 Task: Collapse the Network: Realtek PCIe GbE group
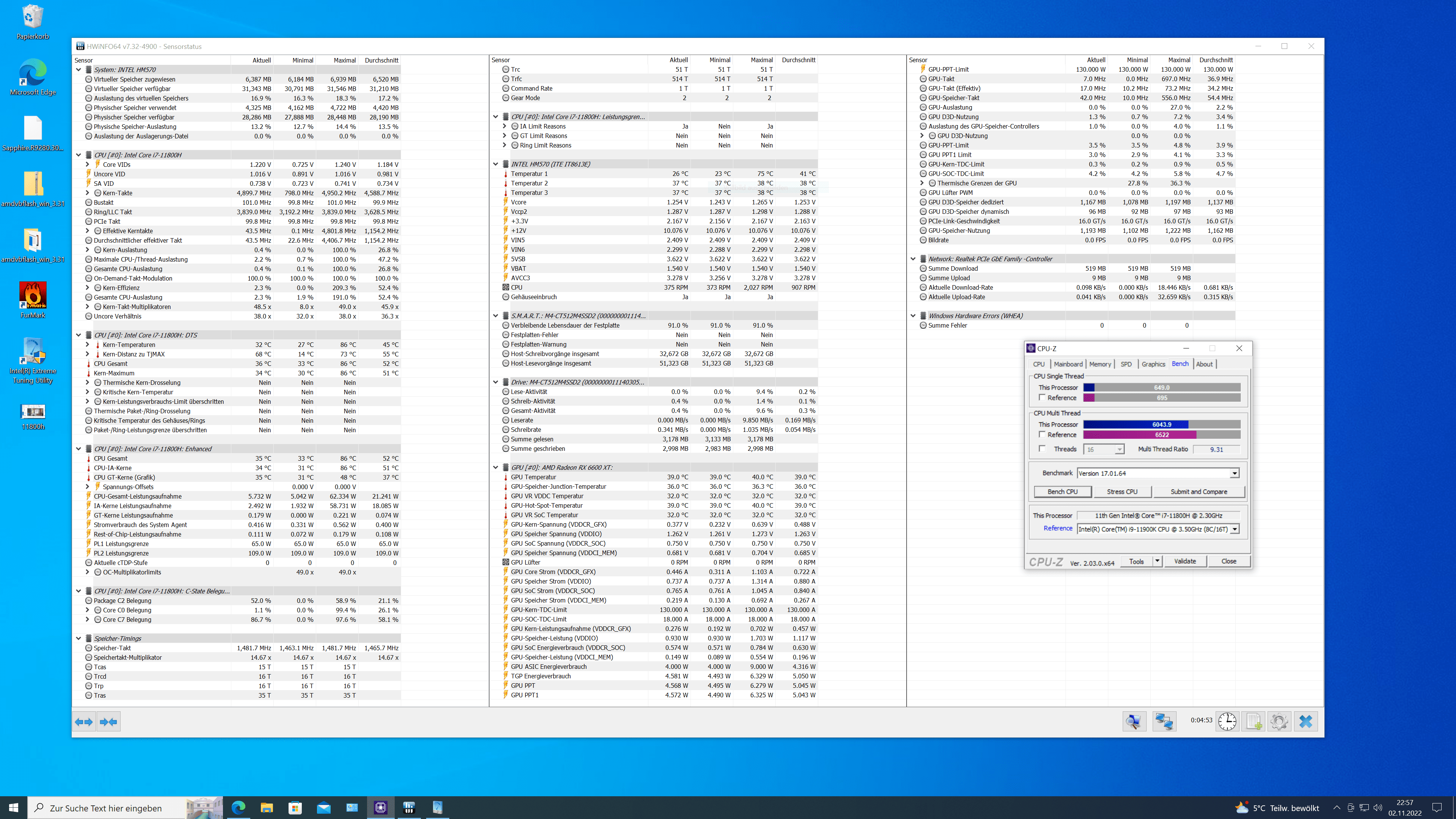coord(913,259)
